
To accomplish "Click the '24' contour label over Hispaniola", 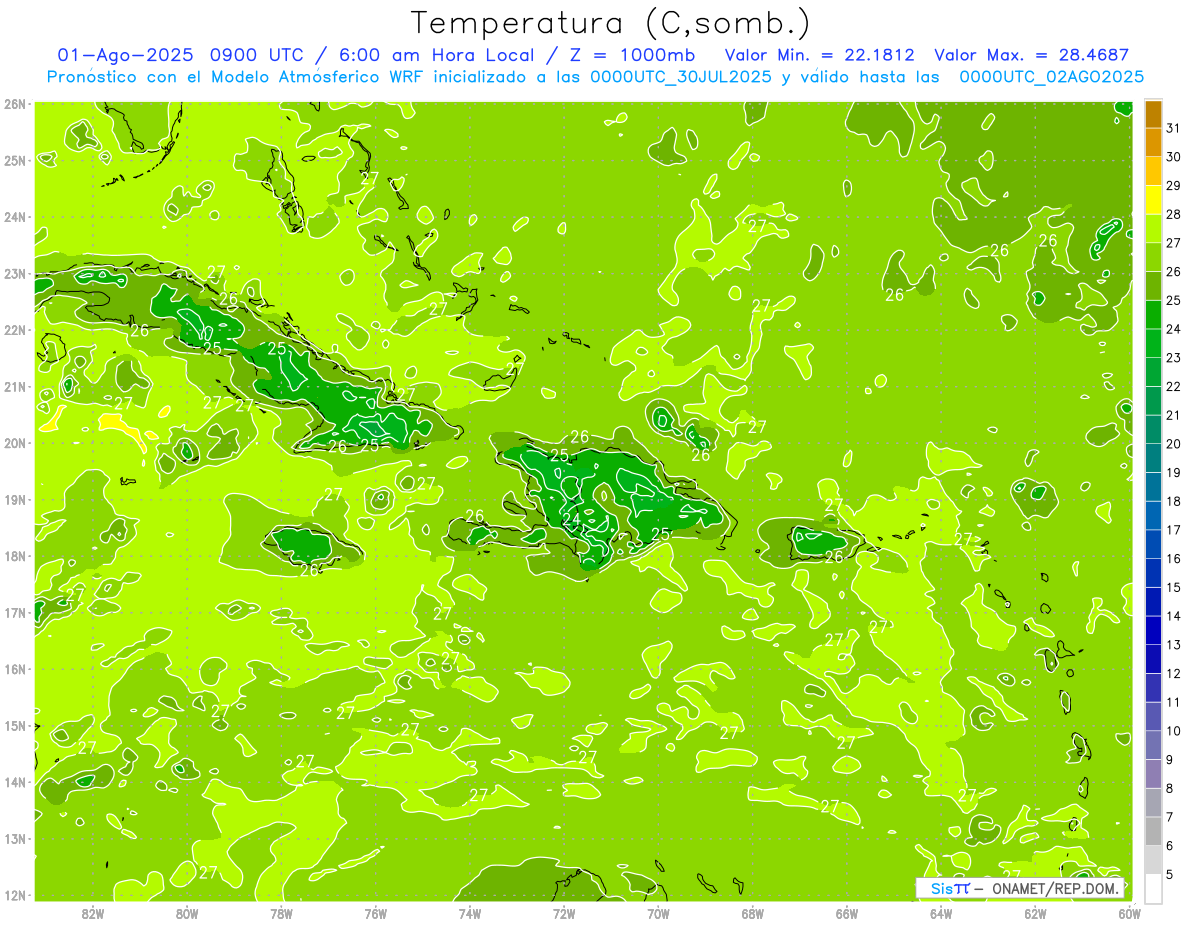I will 571,520.
